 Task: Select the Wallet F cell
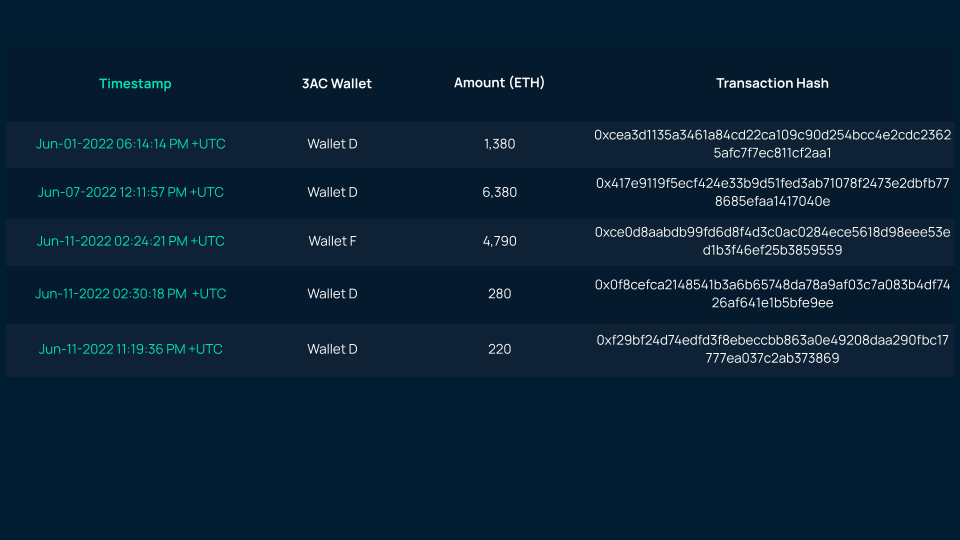pyautogui.click(x=332, y=241)
